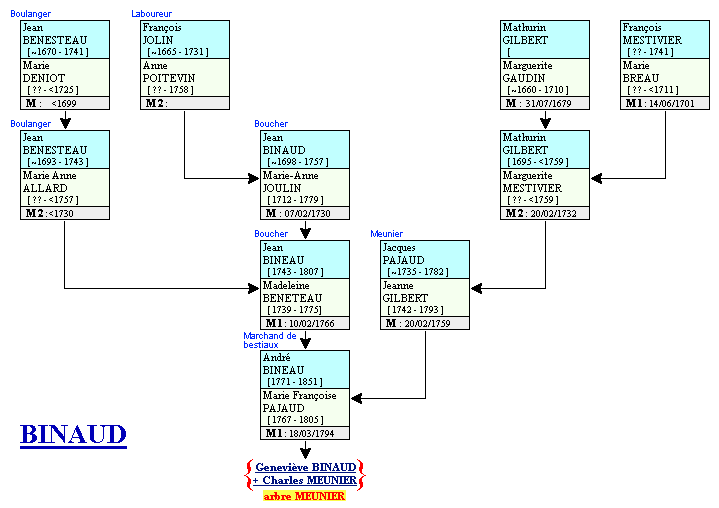Select Jean BENESTEAU born around 1693
Viewport: 719px width, 508px height.
[64, 149]
